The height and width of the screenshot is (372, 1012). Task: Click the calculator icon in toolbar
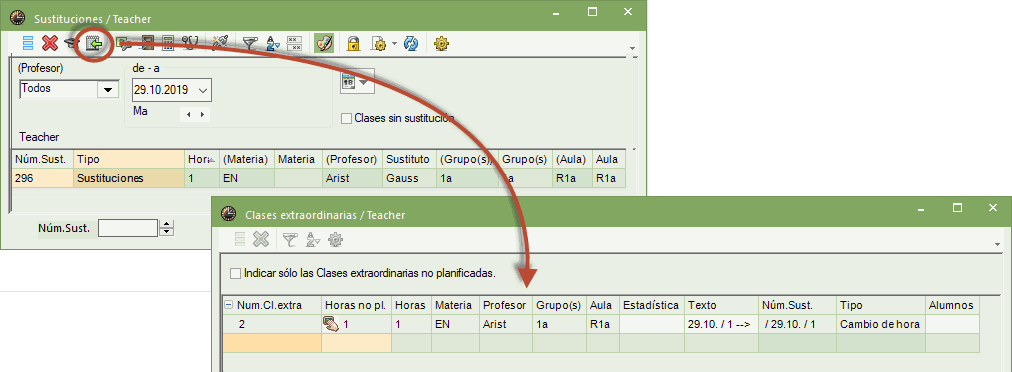click(x=168, y=43)
